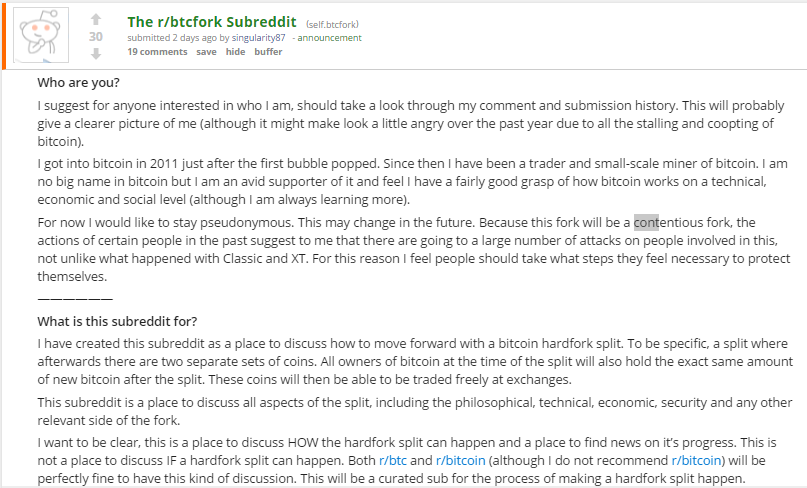Click the horizontal divider line below "themselves"
The width and height of the screenshot is (807, 488).
(x=75, y=297)
